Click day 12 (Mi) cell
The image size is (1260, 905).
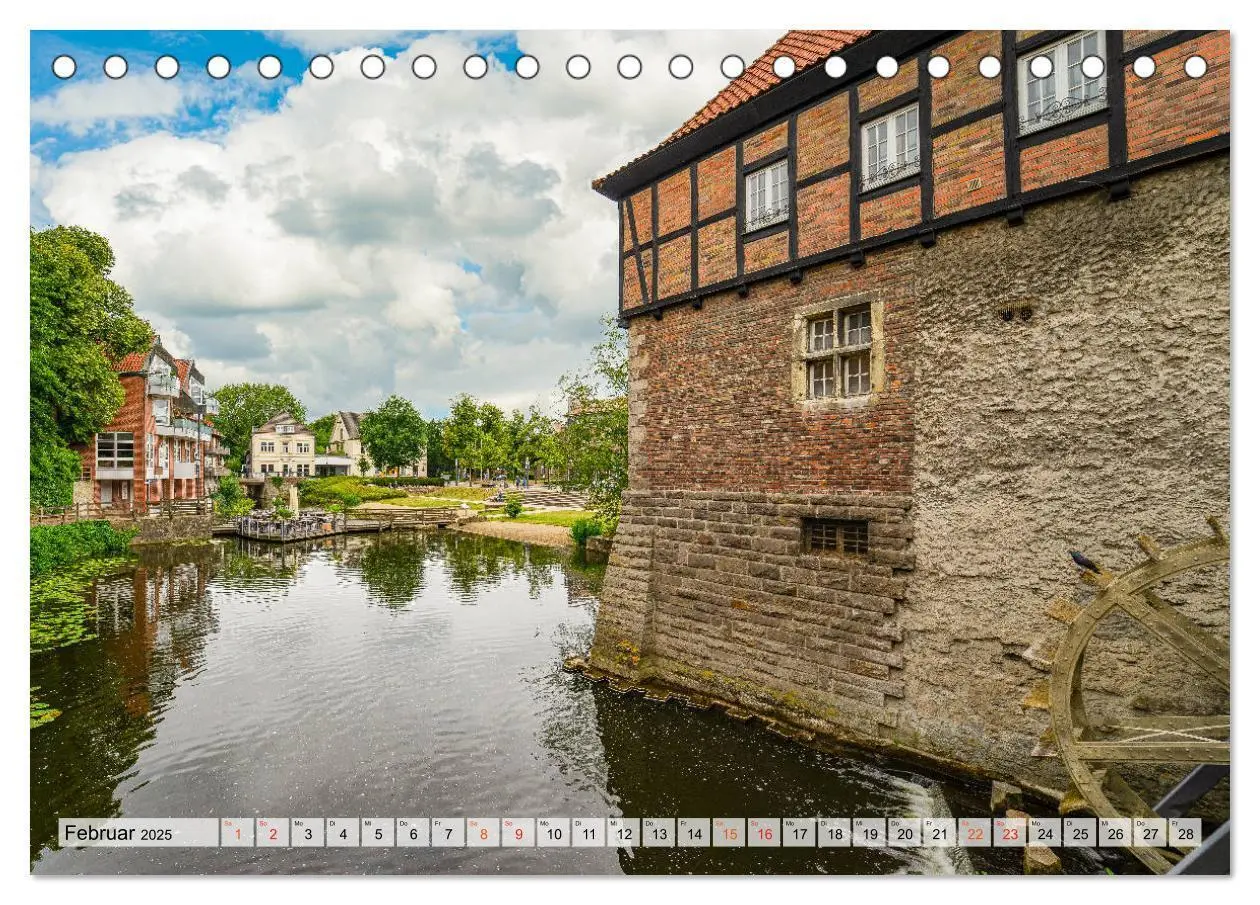[x=623, y=832]
